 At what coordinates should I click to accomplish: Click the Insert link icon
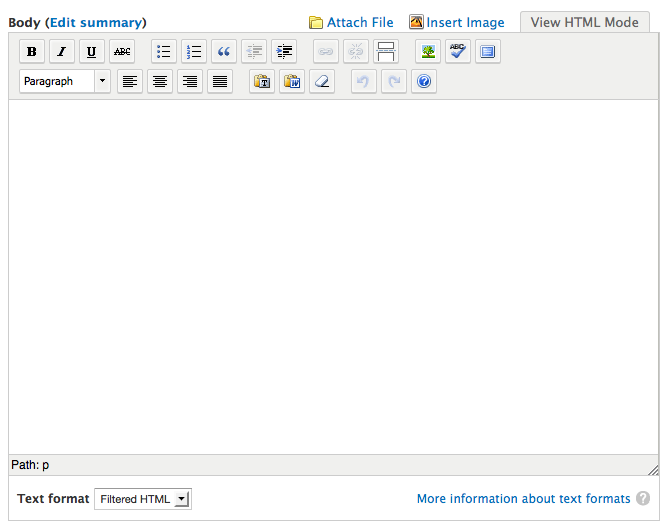coord(326,52)
